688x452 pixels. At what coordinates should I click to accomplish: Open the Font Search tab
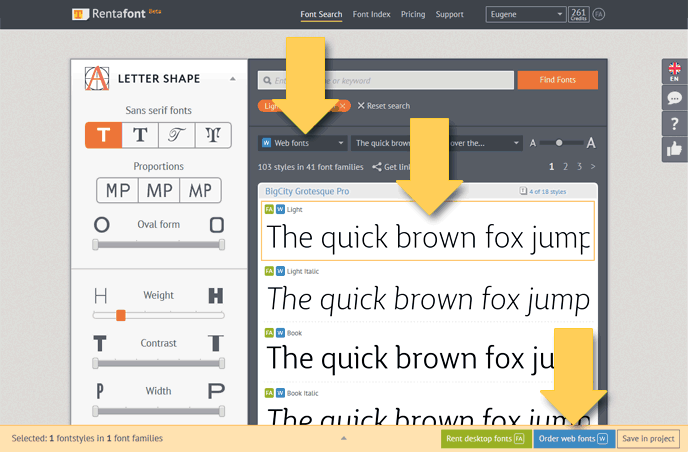click(321, 14)
